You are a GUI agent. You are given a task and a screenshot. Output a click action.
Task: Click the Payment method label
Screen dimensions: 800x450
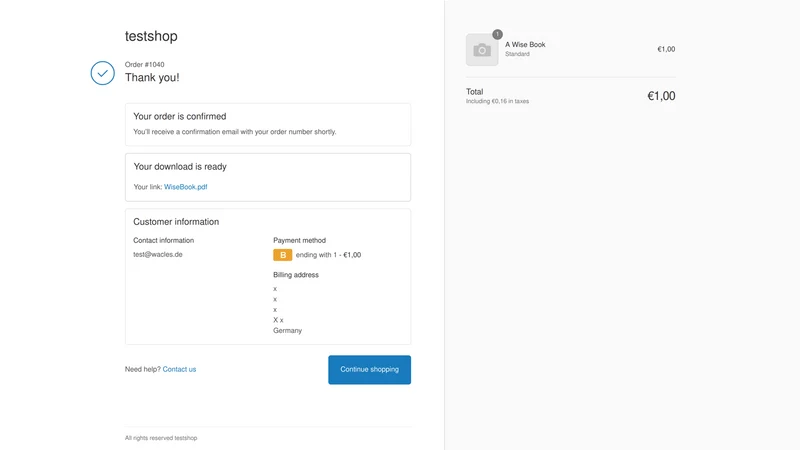[299, 240]
